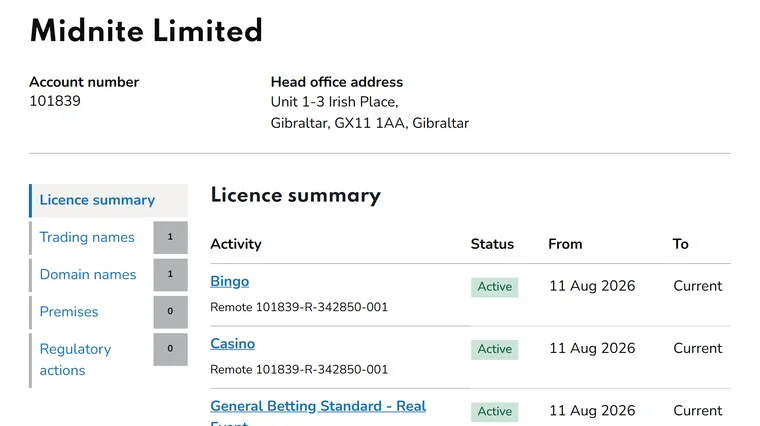Screen dimensions: 760x426
Task: Click the From column header
Action: coord(565,244)
